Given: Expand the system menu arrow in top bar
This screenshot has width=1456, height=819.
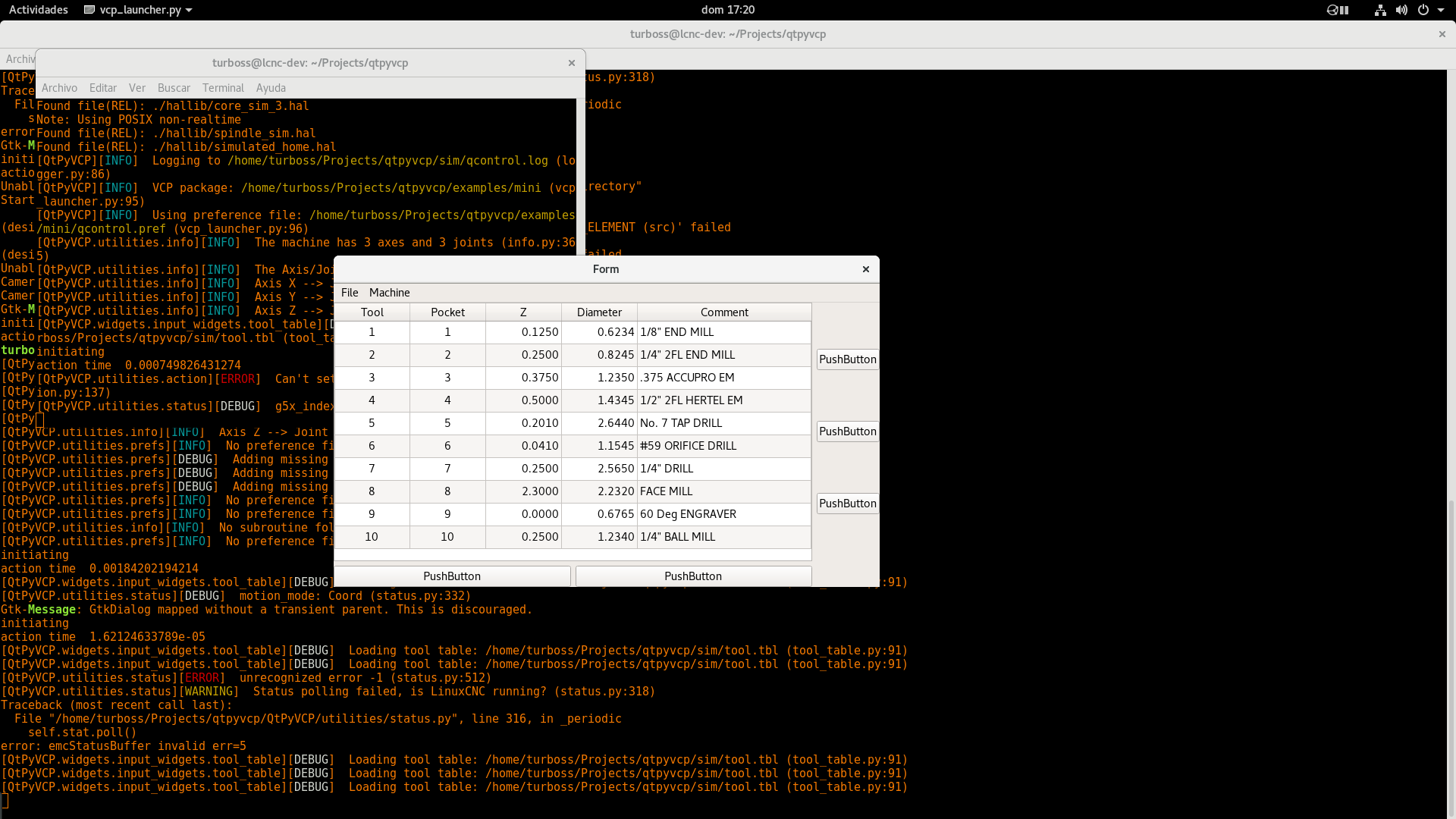Looking at the screenshot, I should coord(1441,10).
